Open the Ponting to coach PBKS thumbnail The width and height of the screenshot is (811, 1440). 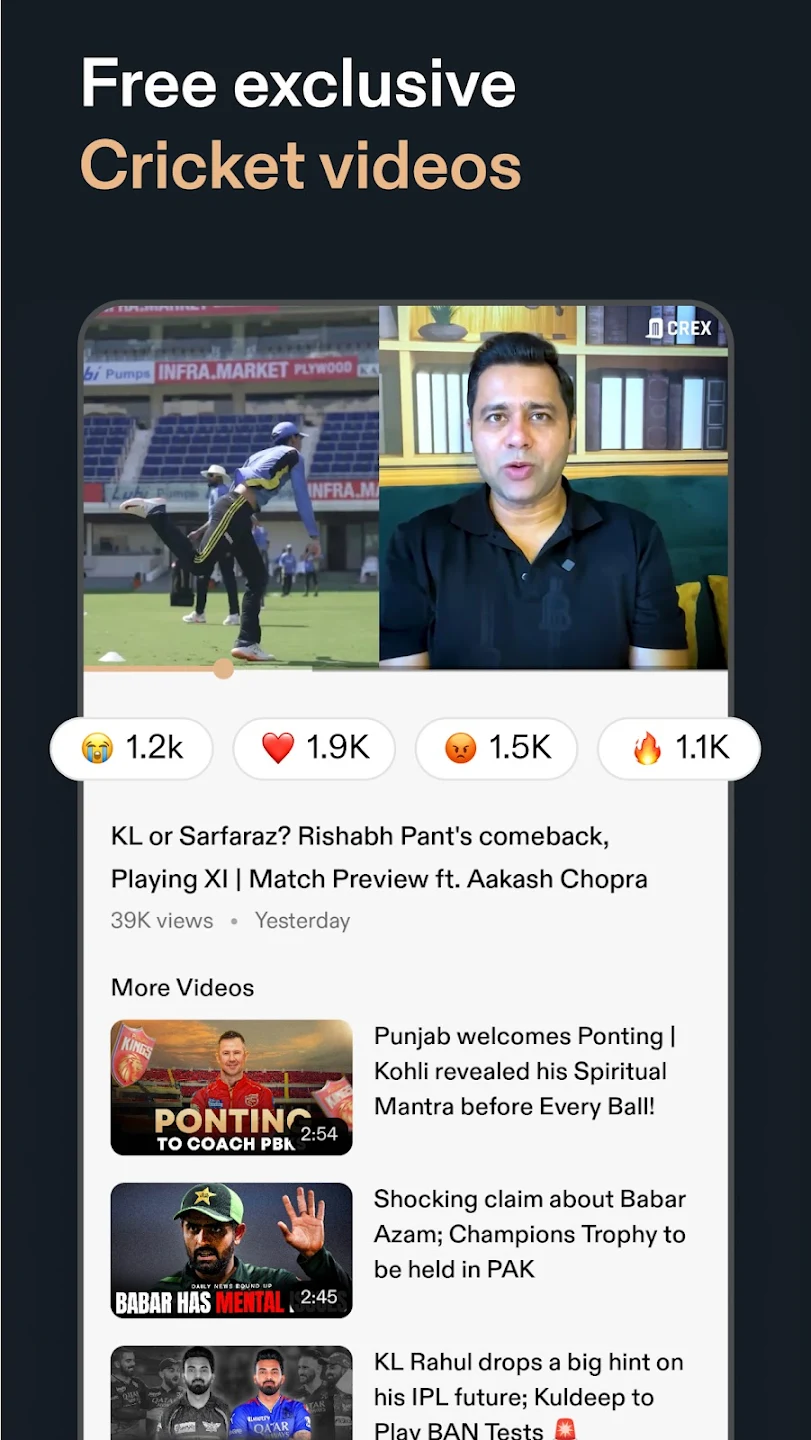(x=231, y=1087)
